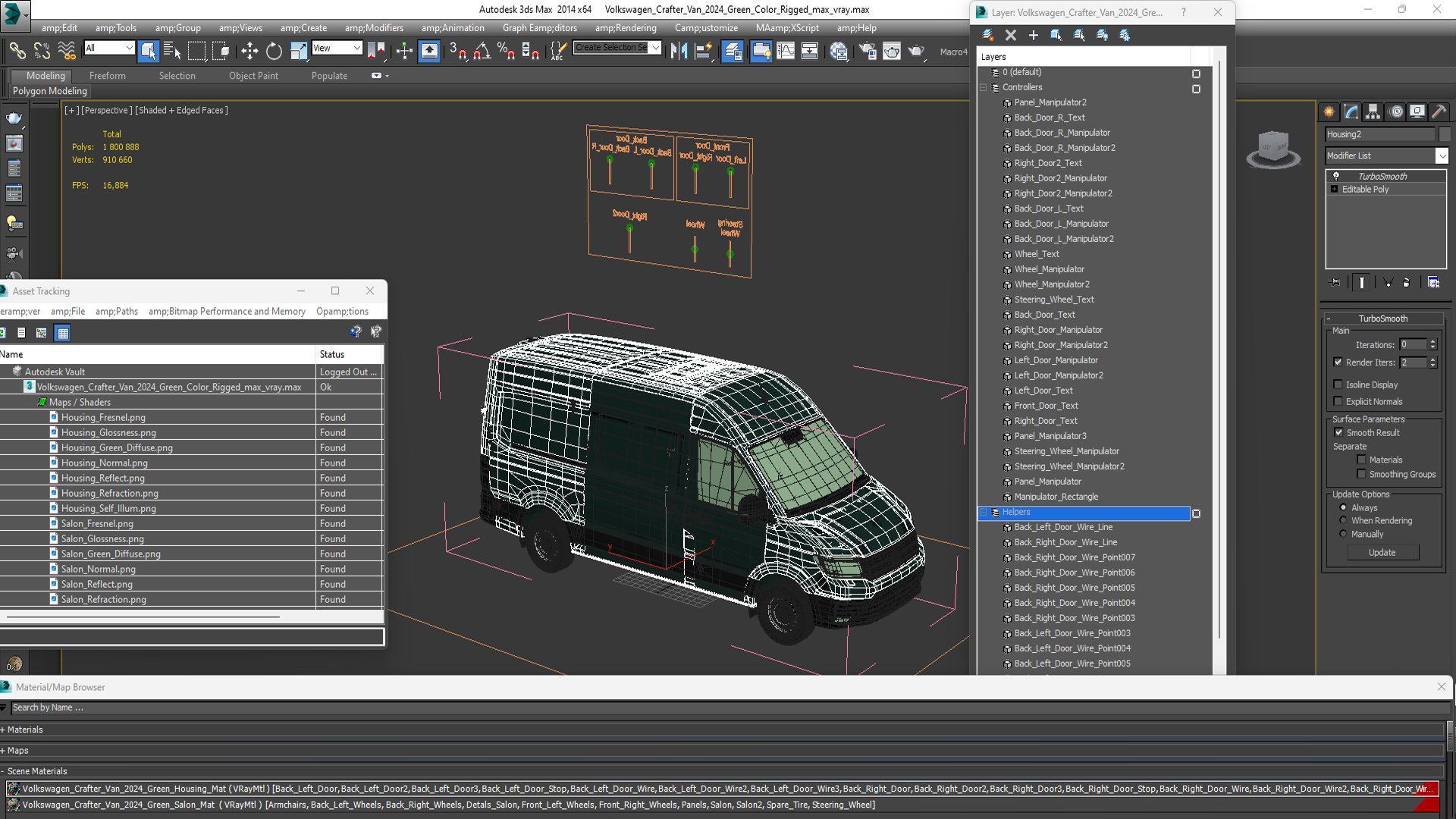The width and height of the screenshot is (1456, 819).
Task: Open the Utilities hammer panel tab
Action: 1439,111
